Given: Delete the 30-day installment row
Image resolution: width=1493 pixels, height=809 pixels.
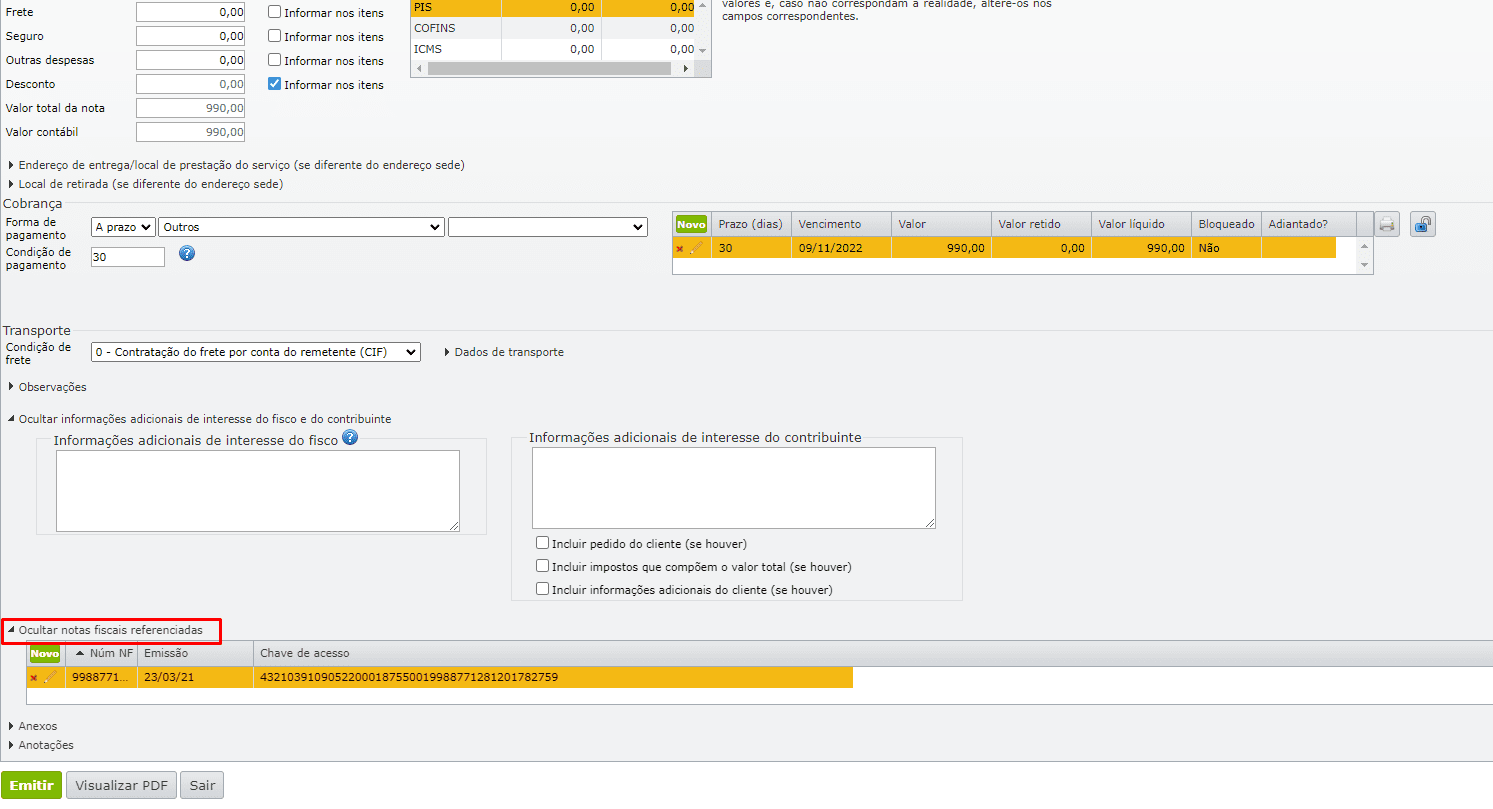Looking at the screenshot, I should [x=680, y=249].
